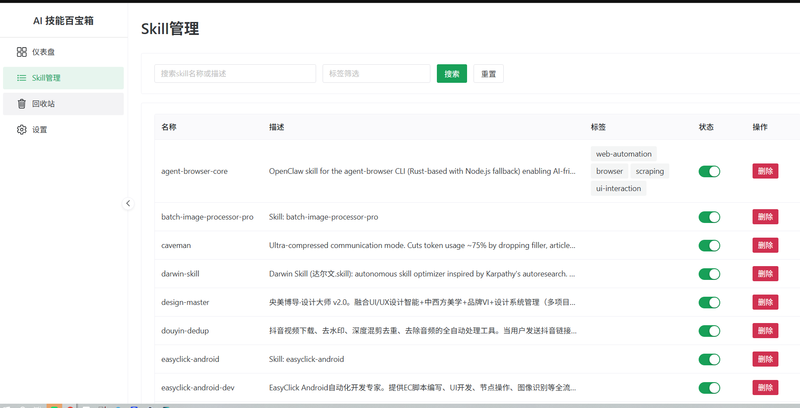Delete the design-master skill

(765, 302)
